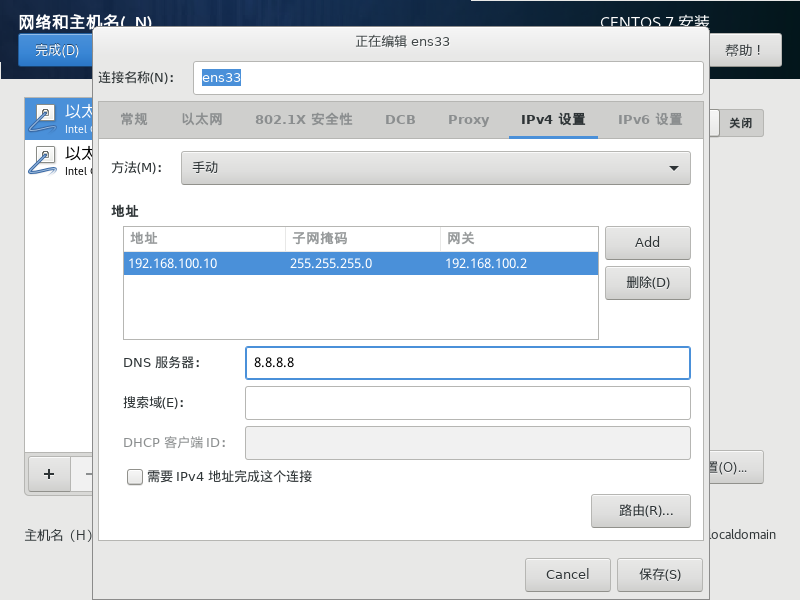Click the 子网掩码 column header
The height and width of the screenshot is (600, 800).
point(363,239)
